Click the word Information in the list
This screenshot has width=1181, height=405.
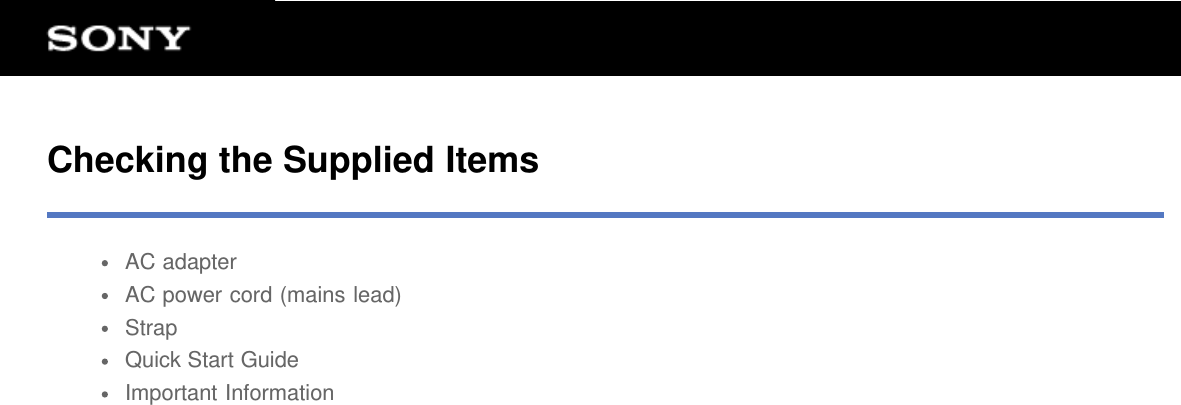pyautogui.click(x=279, y=393)
